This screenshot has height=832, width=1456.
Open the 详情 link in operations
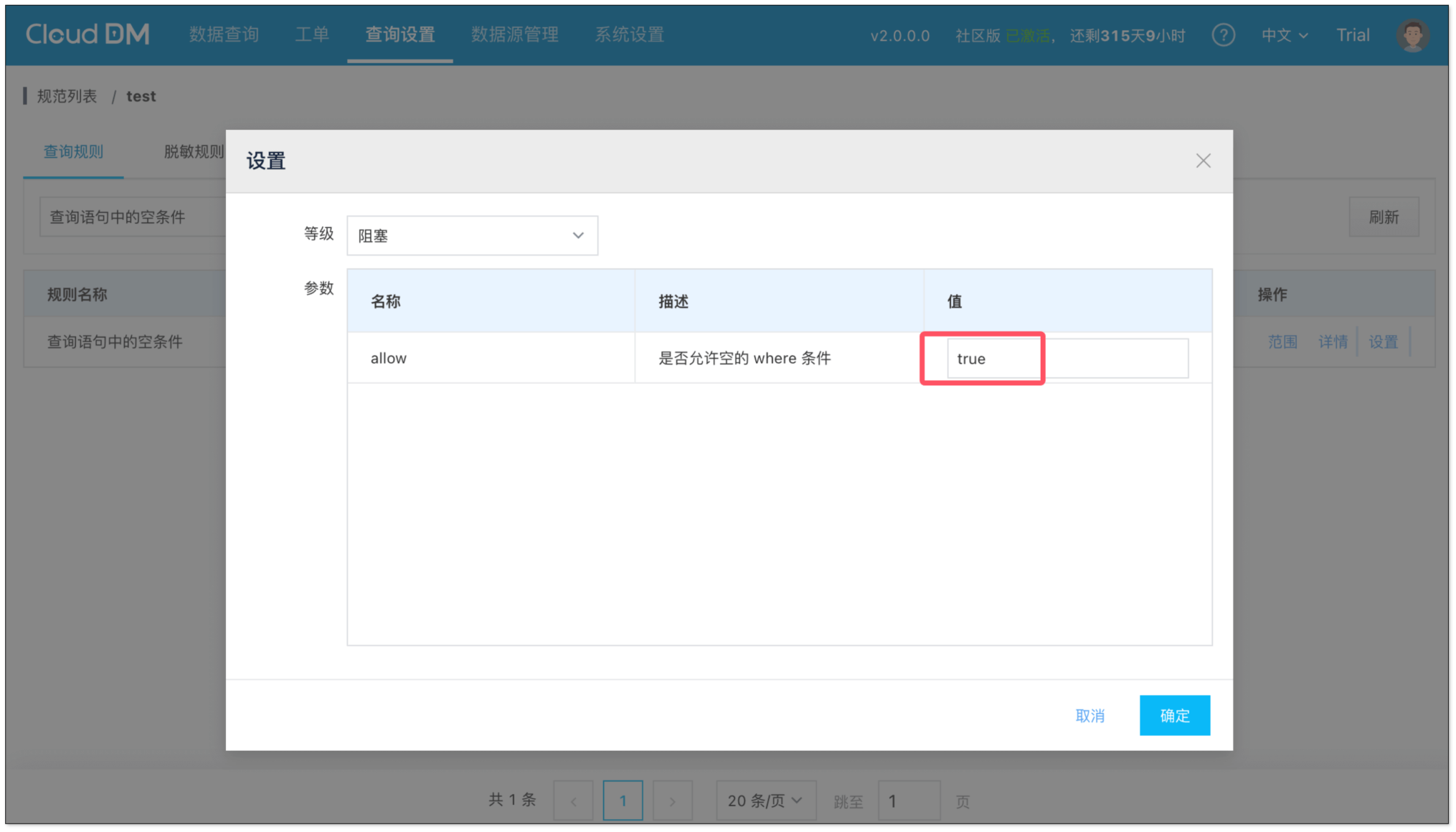[x=1332, y=342]
